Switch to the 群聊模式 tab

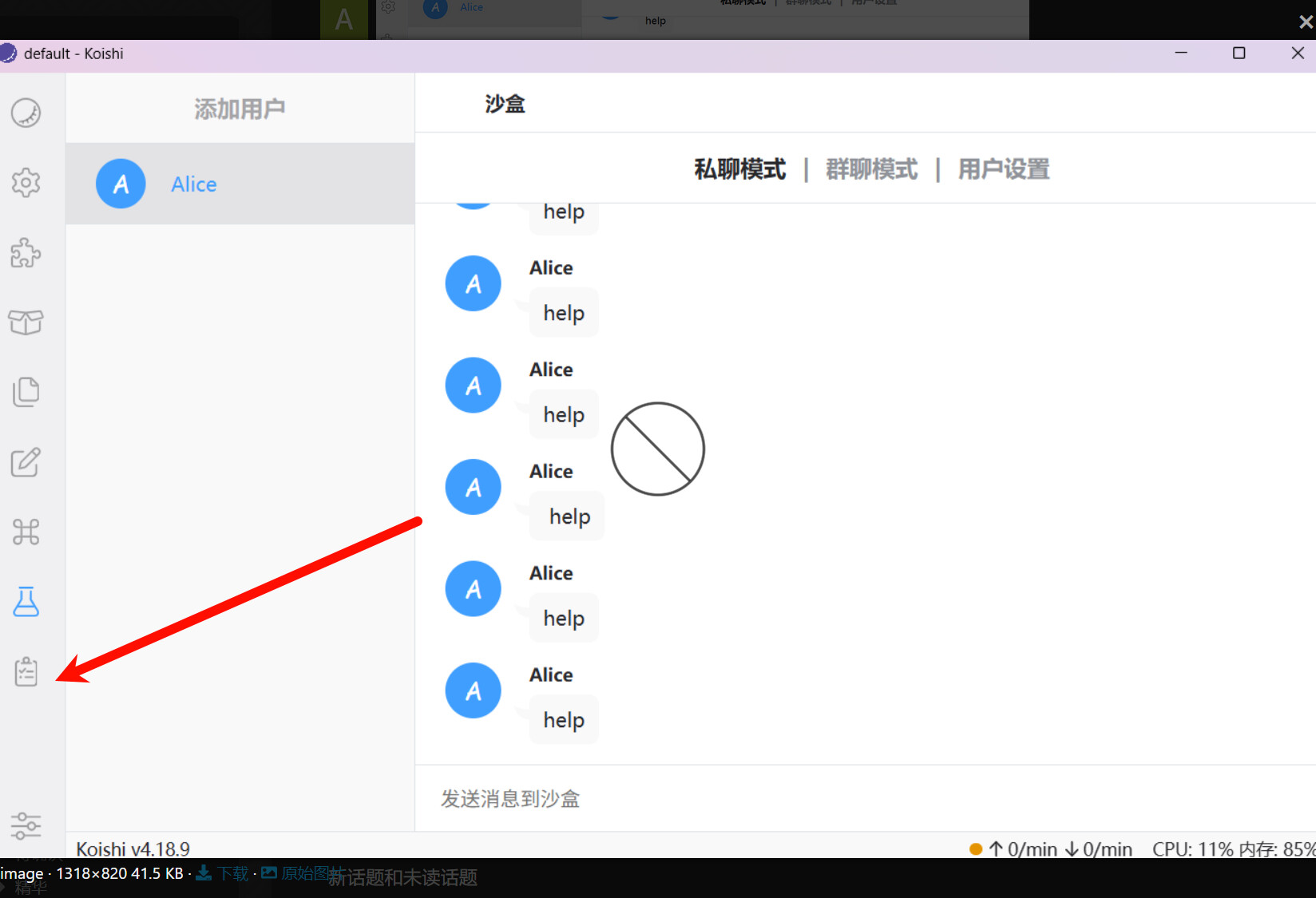(871, 169)
